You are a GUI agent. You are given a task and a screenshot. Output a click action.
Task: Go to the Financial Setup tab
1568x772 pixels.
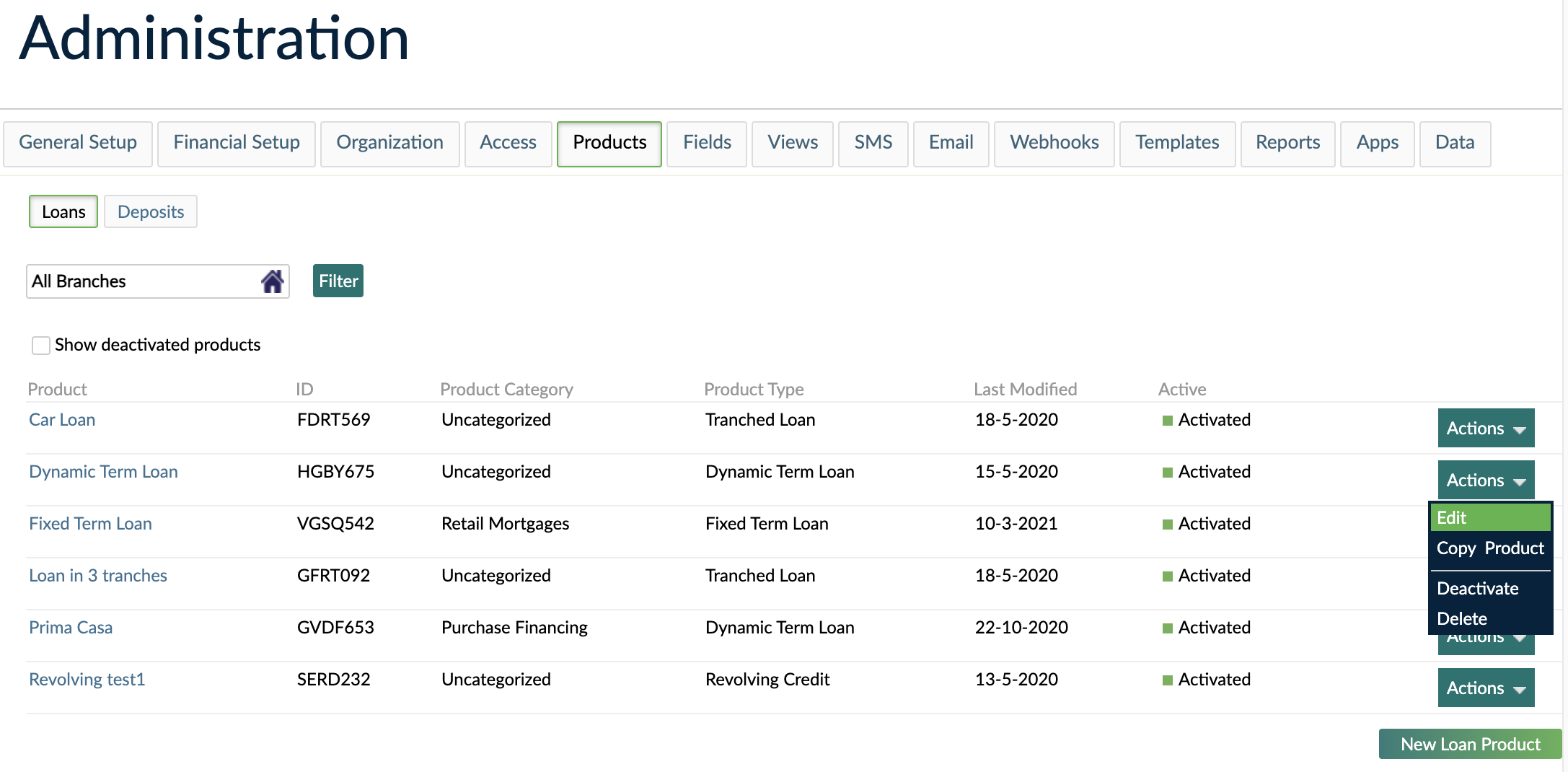click(236, 143)
